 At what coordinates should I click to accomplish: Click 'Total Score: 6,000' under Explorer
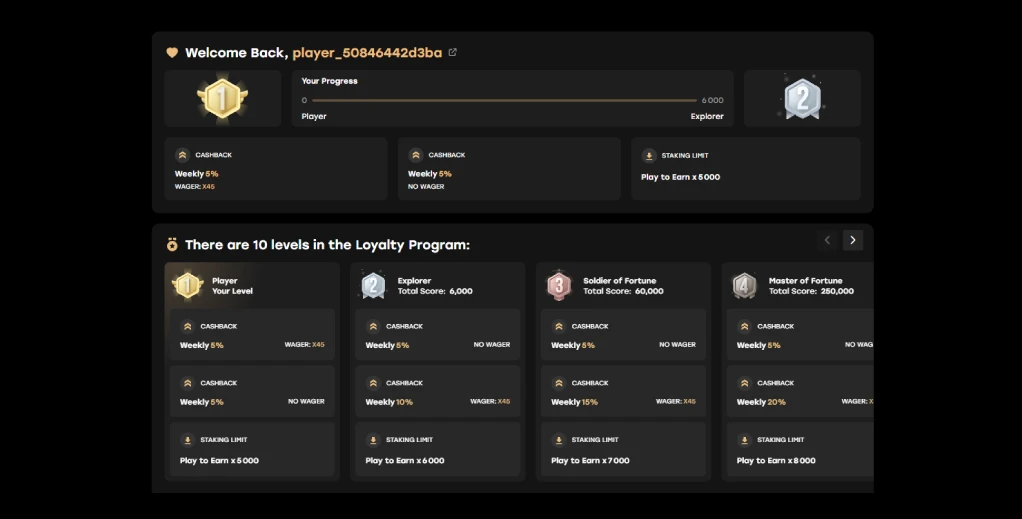tap(435, 291)
